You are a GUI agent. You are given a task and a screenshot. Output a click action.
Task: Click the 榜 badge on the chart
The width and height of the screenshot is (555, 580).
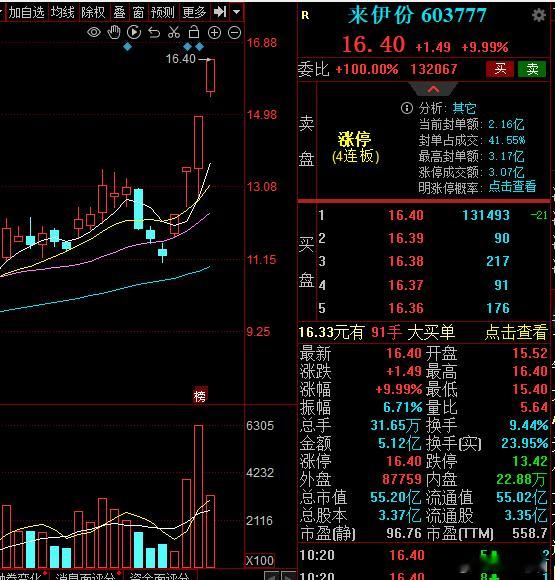tap(200, 396)
